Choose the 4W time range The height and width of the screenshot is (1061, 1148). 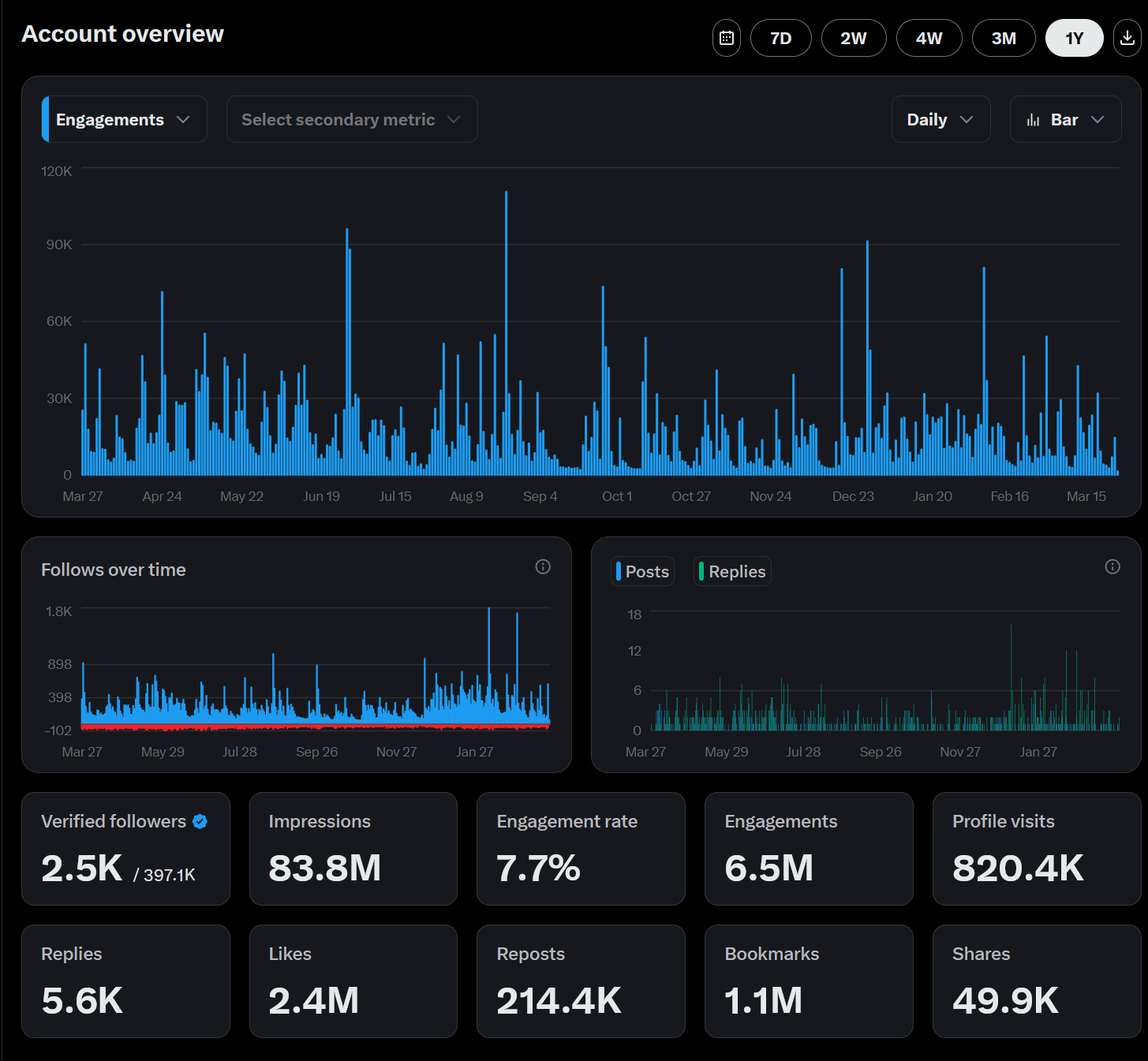click(929, 38)
